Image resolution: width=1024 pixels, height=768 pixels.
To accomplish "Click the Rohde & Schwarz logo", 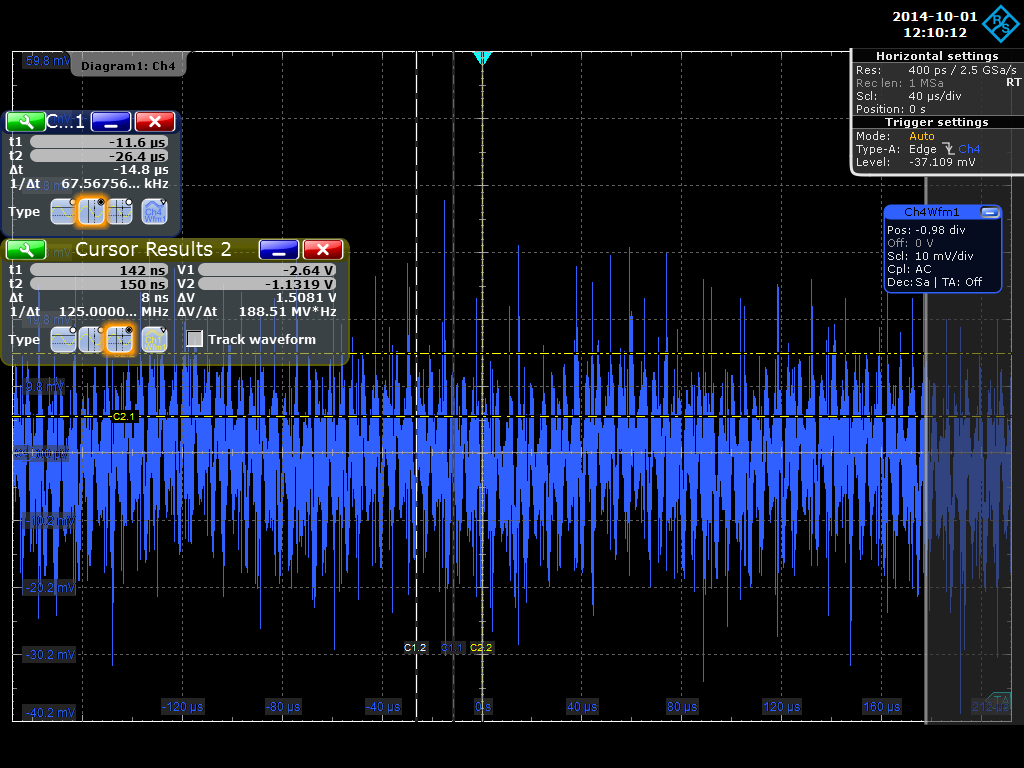I will tap(1002, 25).
